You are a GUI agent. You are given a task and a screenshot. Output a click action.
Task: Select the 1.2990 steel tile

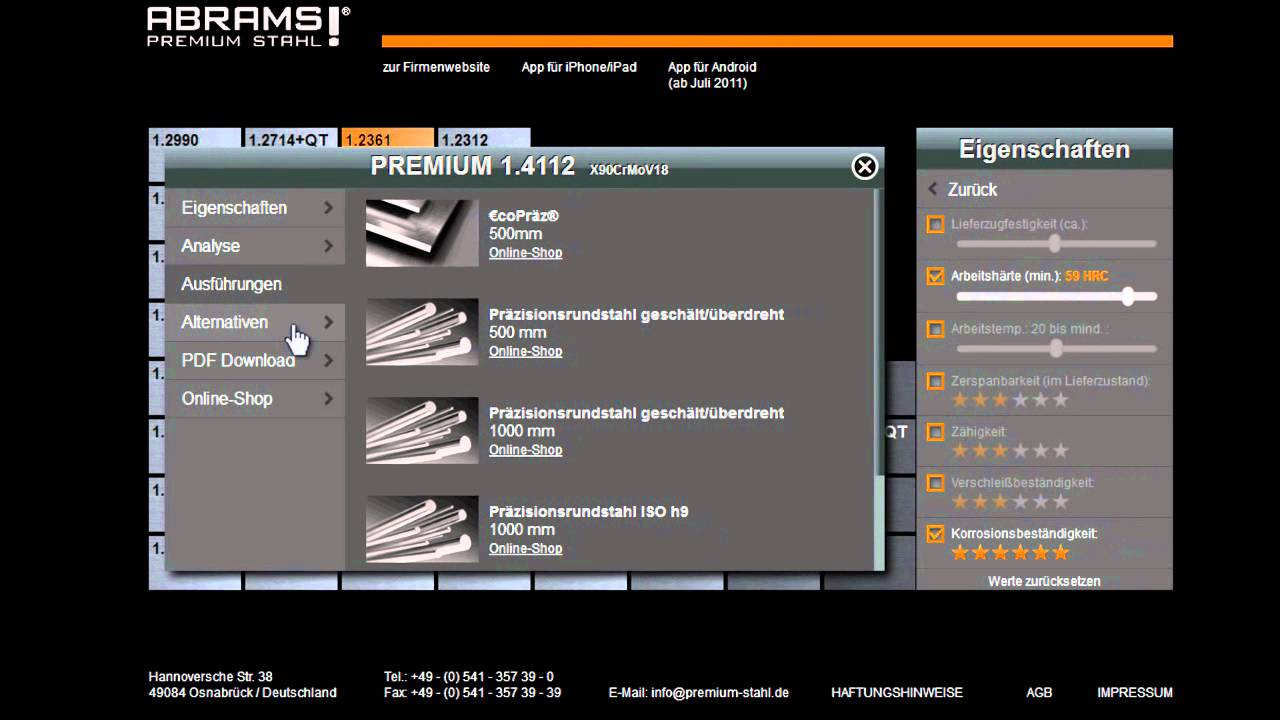[x=195, y=140]
